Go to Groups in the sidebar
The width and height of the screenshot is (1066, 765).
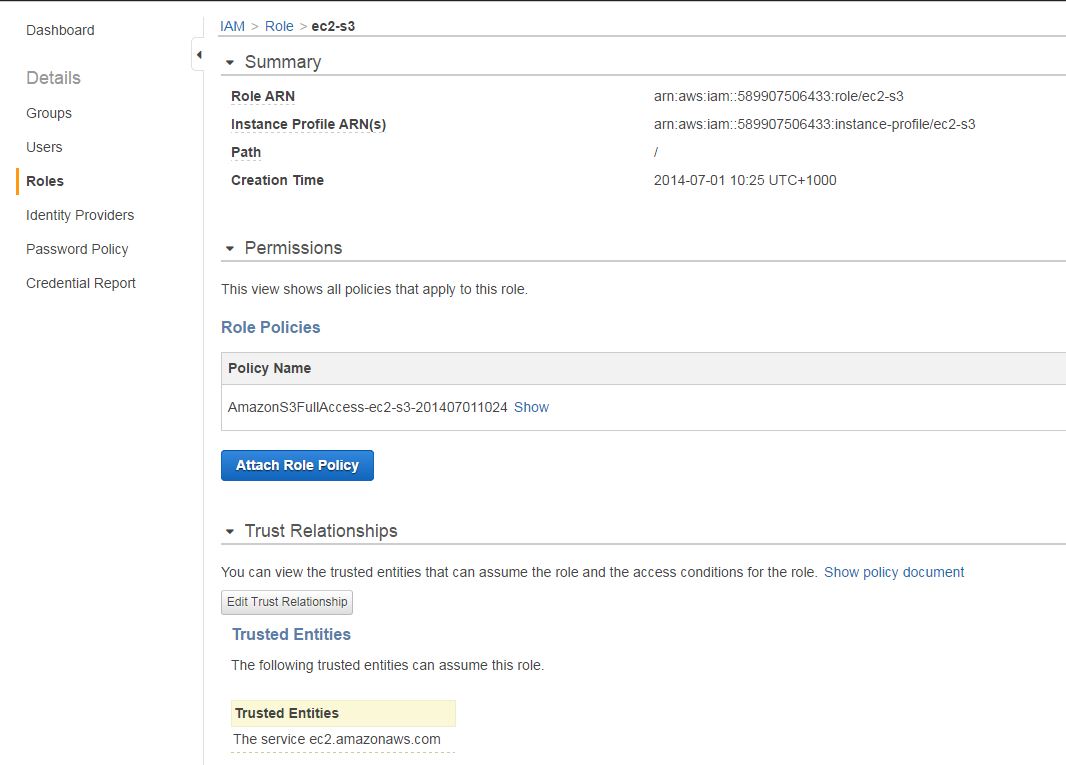(x=49, y=113)
